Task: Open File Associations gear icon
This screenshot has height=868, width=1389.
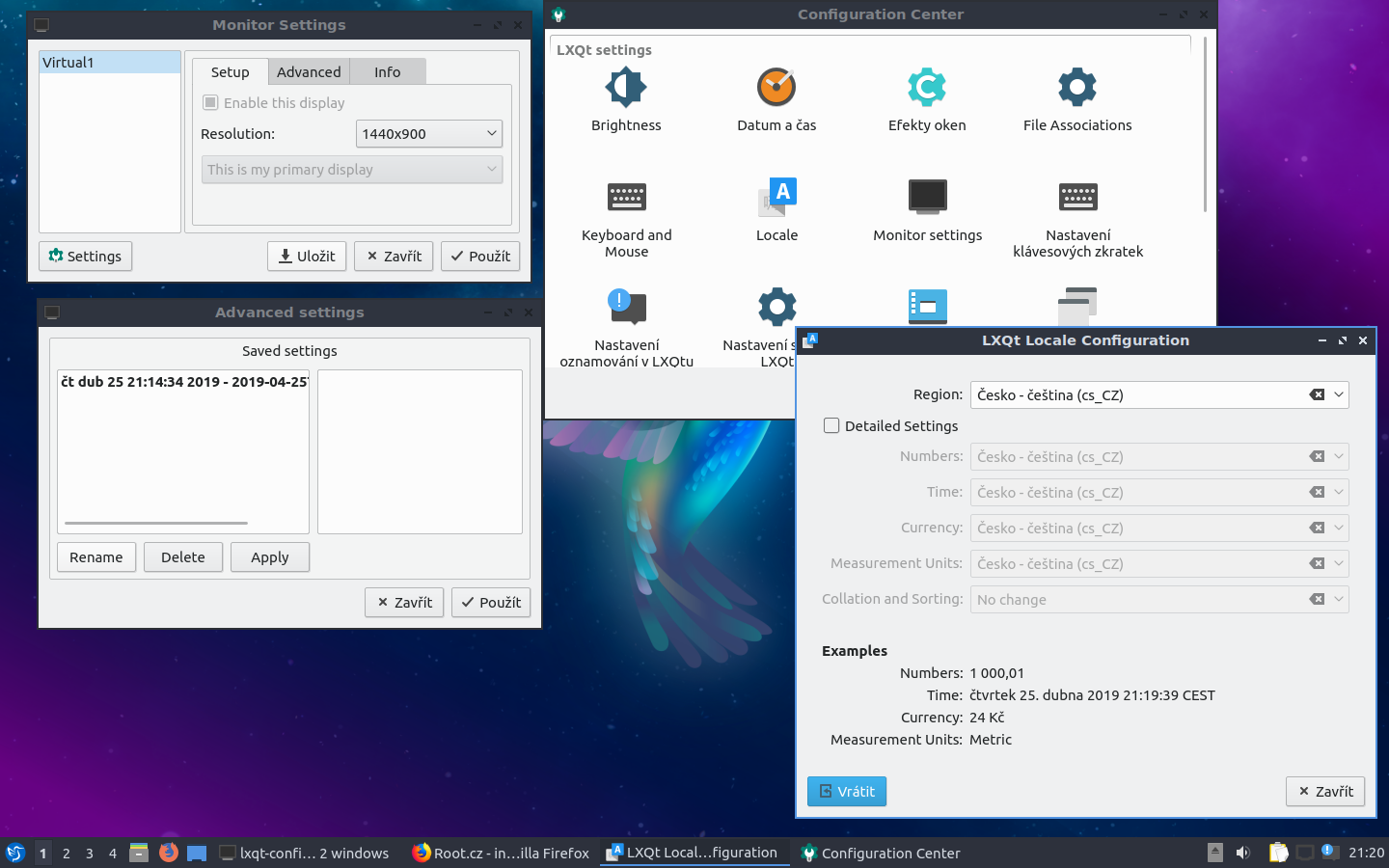Action: coord(1077,88)
